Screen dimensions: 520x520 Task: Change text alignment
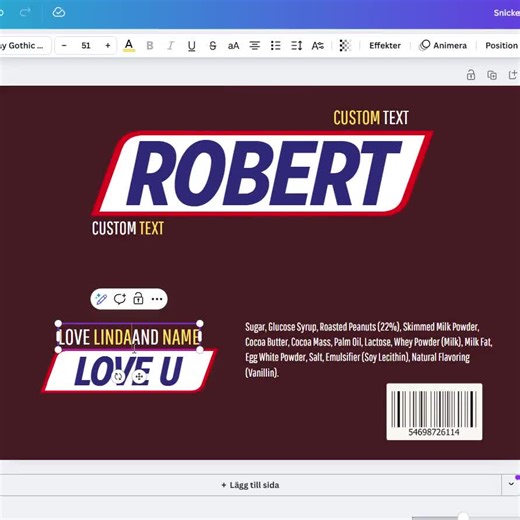pos(255,45)
